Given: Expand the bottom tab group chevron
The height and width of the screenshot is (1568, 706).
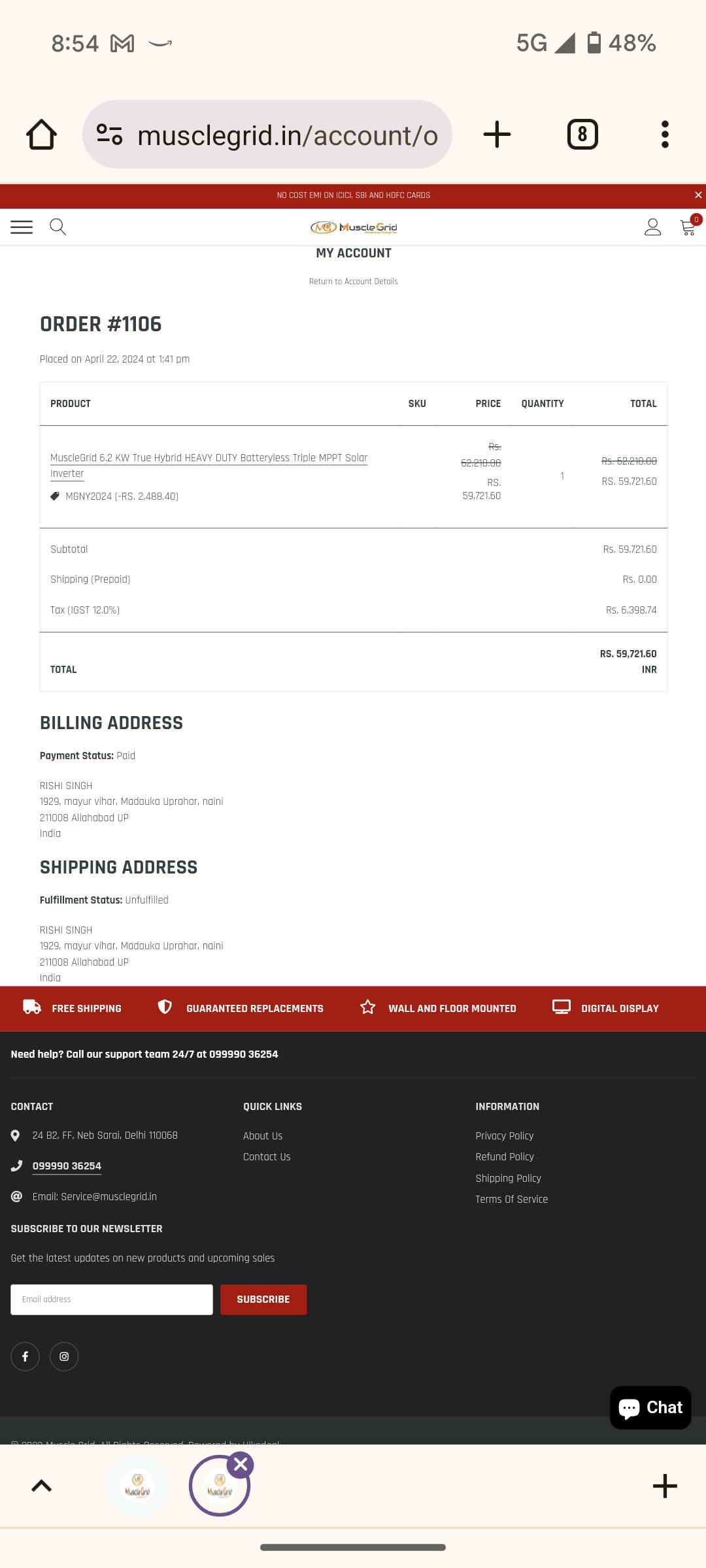Looking at the screenshot, I should pyautogui.click(x=41, y=1486).
